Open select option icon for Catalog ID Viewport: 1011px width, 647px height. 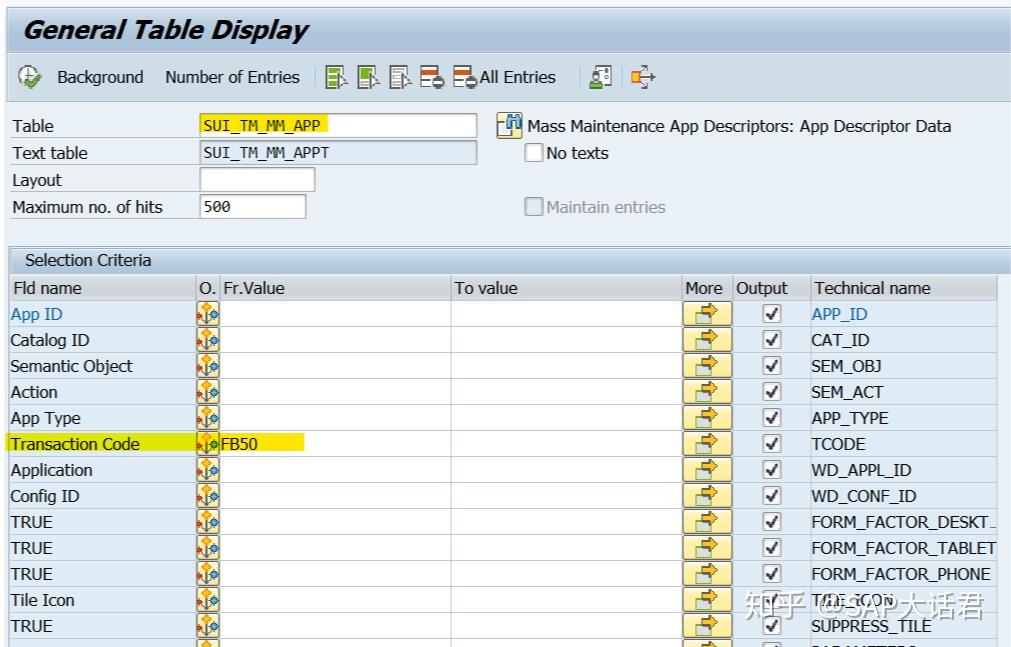click(x=208, y=340)
